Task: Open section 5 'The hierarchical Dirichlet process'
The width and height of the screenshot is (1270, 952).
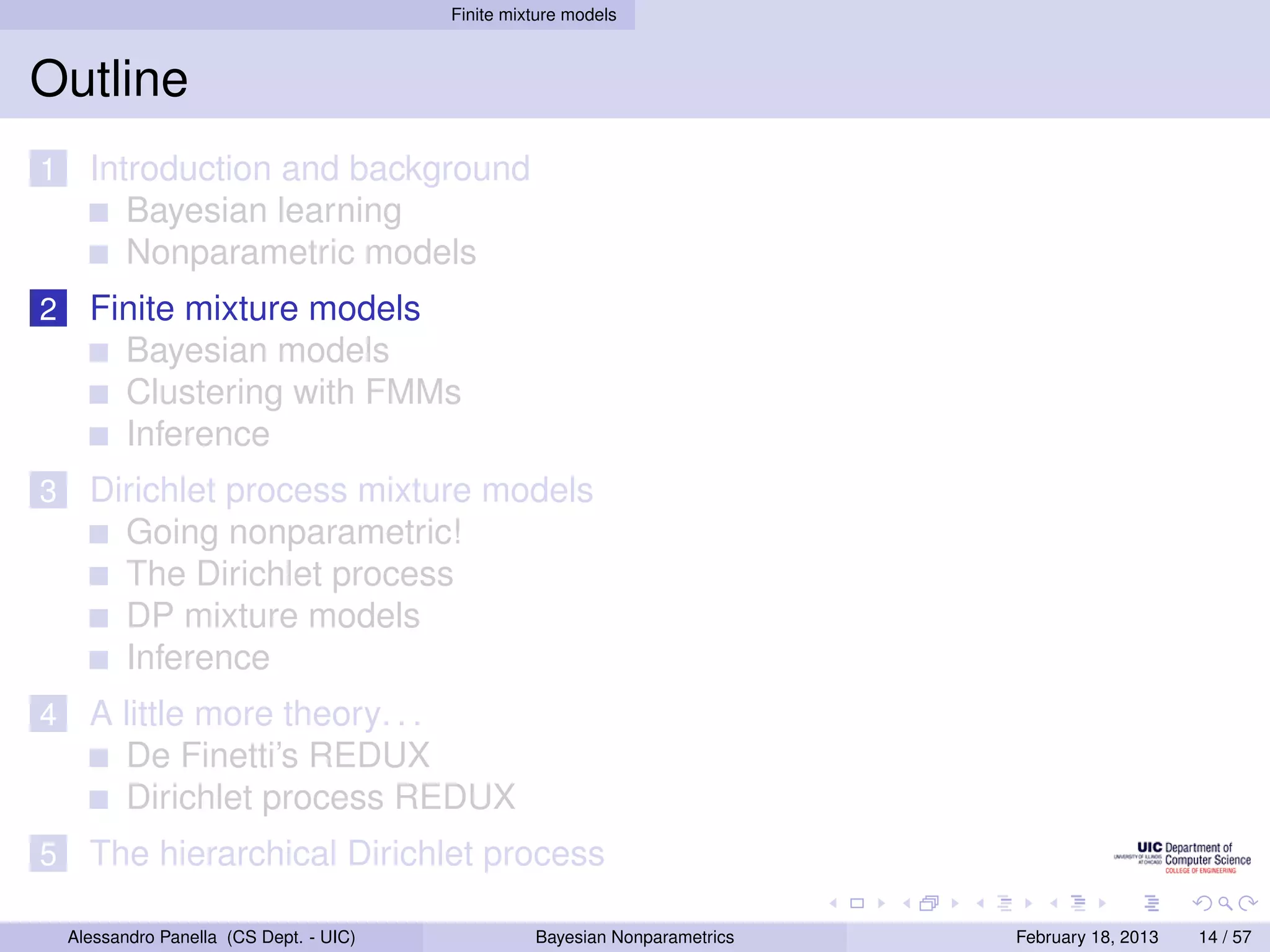Action: [x=347, y=854]
